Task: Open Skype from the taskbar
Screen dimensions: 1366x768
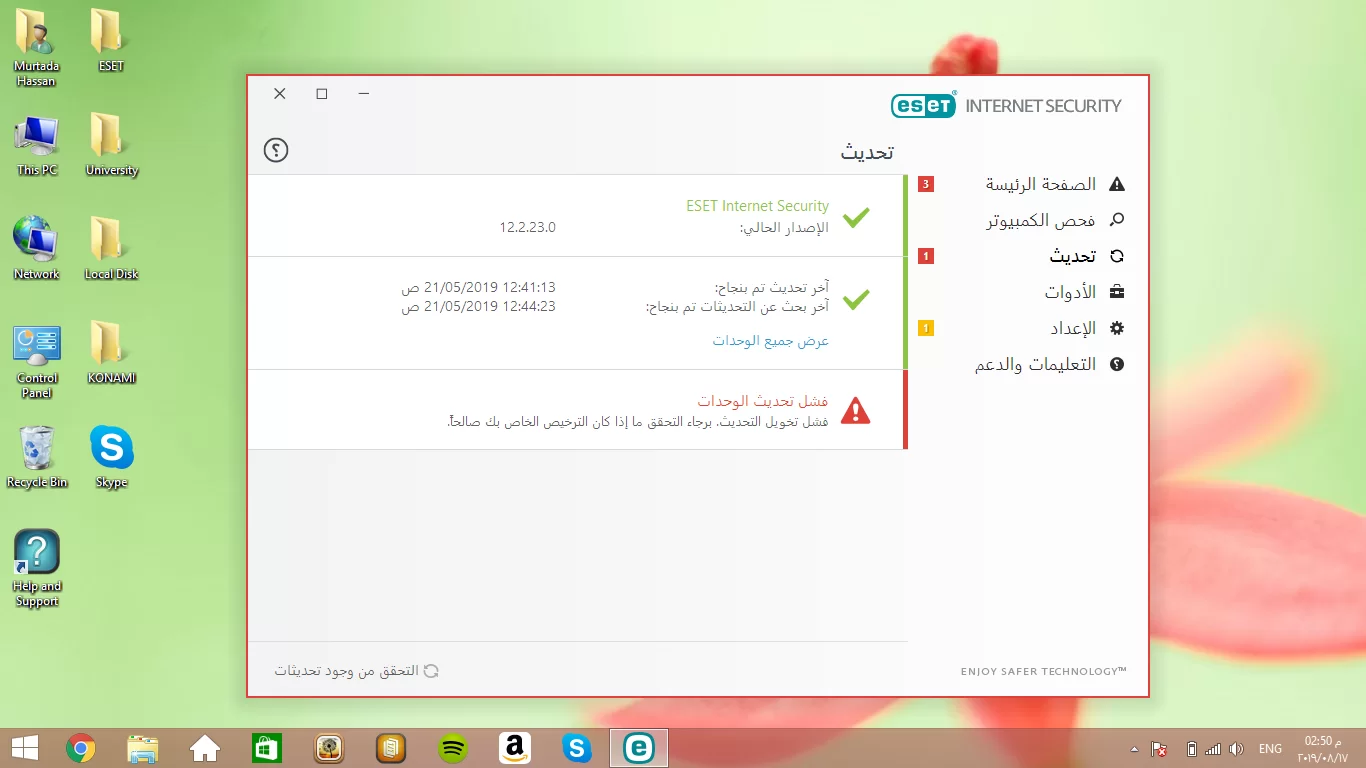Action: [x=577, y=748]
